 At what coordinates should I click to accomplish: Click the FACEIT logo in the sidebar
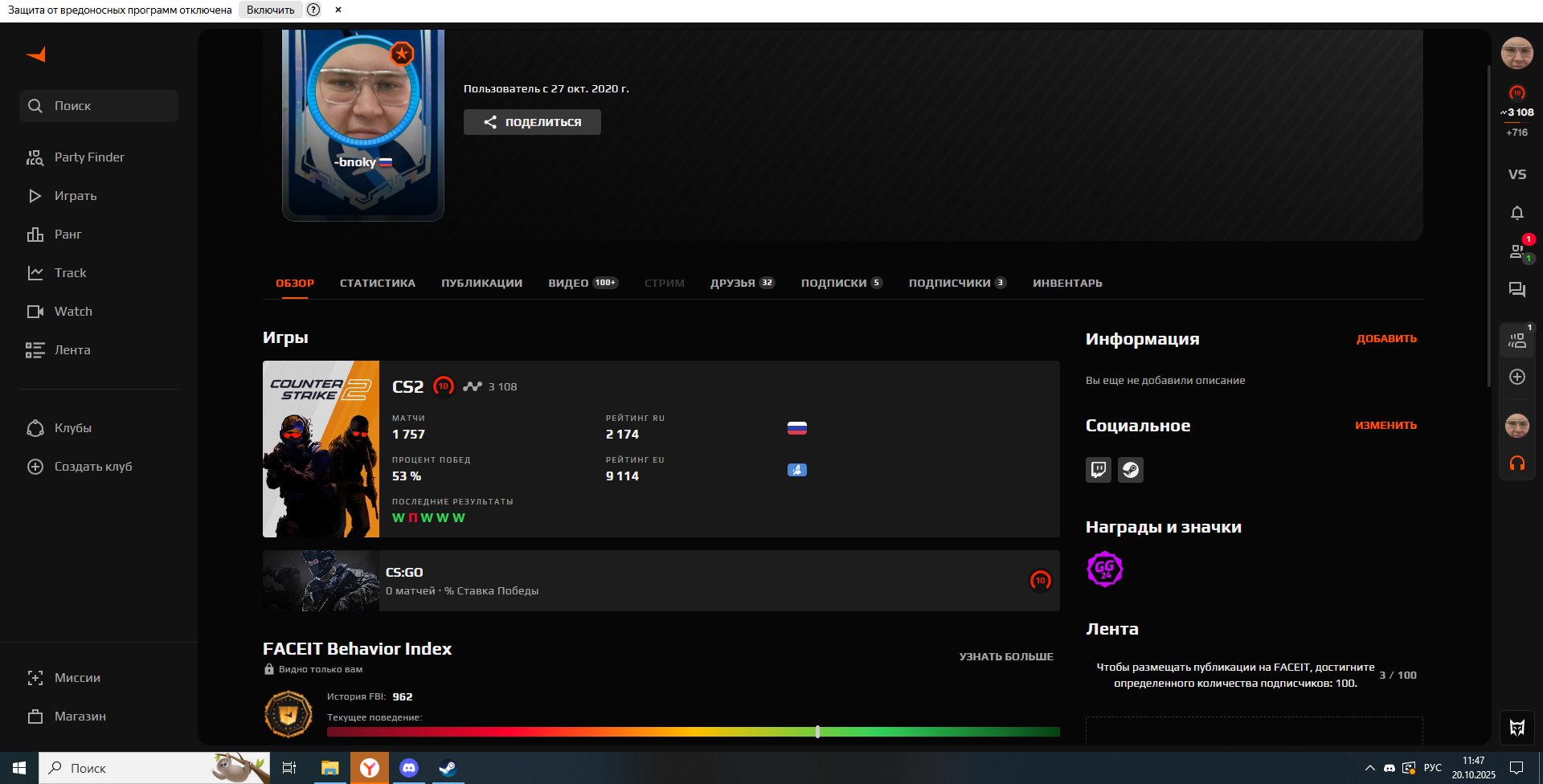click(36, 55)
